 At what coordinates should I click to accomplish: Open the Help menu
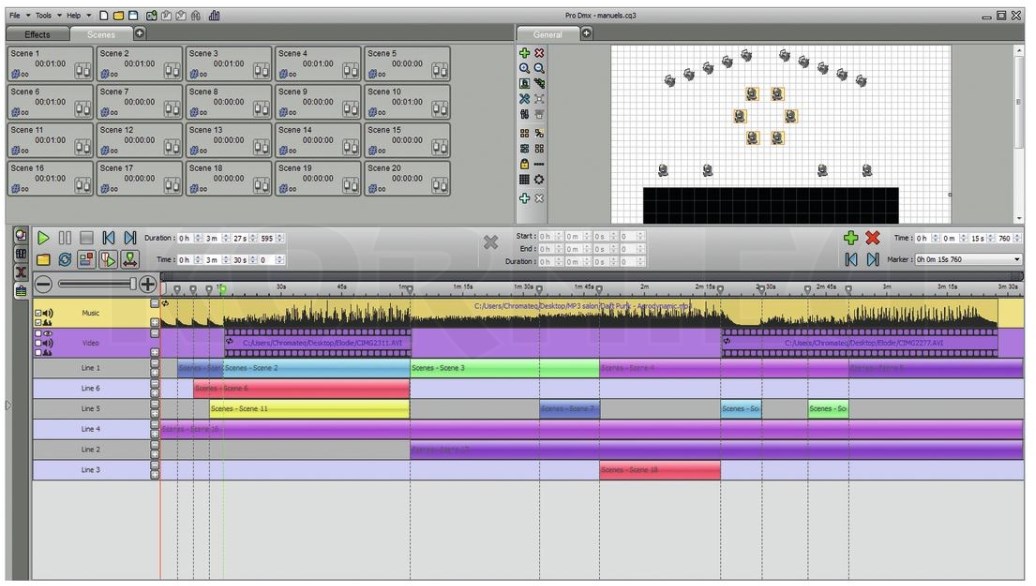tap(74, 16)
